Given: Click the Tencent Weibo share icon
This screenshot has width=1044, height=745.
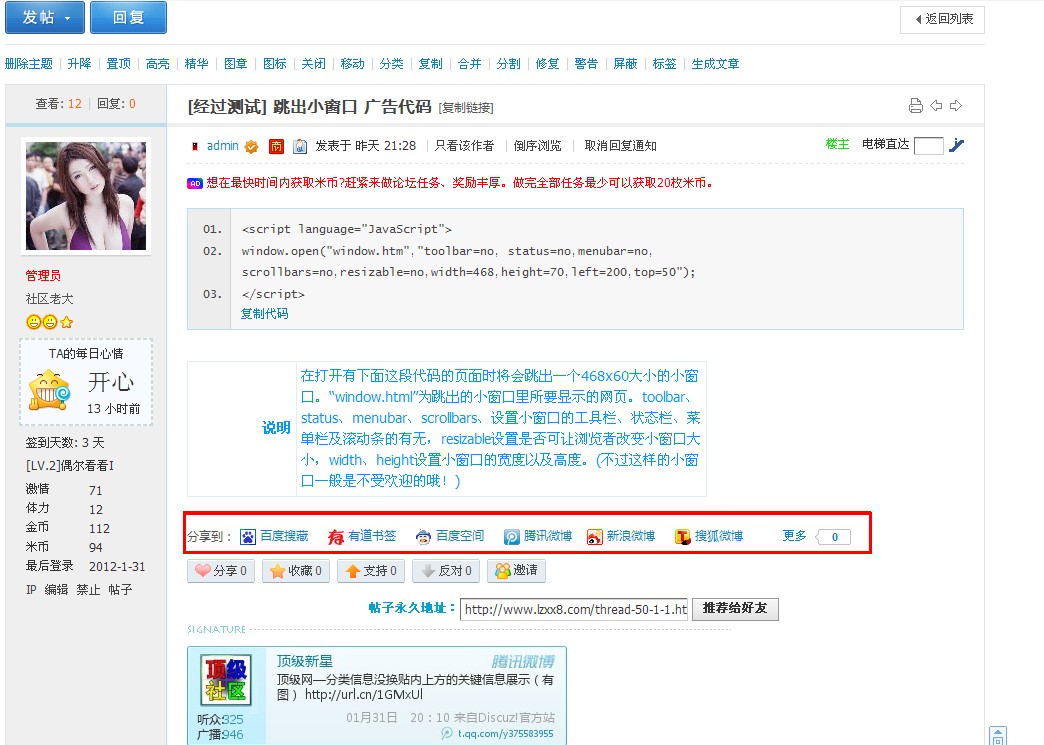Looking at the screenshot, I should point(511,537).
